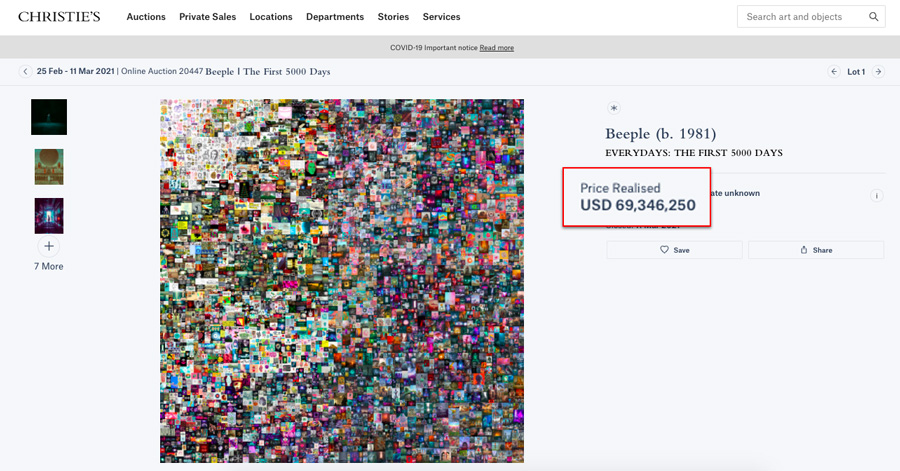Screen dimensions: 900x471
Task: Go to previous lot arrow
Action: tap(834, 72)
